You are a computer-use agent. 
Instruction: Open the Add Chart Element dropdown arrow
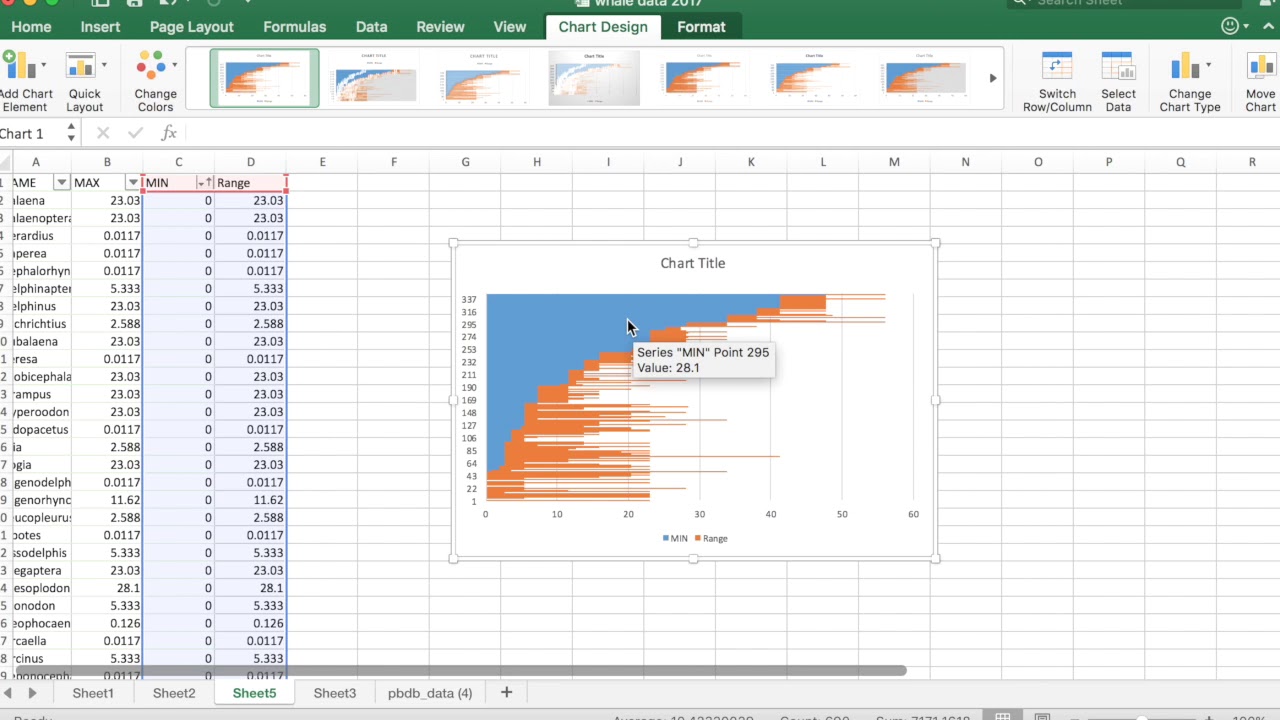(x=43, y=66)
